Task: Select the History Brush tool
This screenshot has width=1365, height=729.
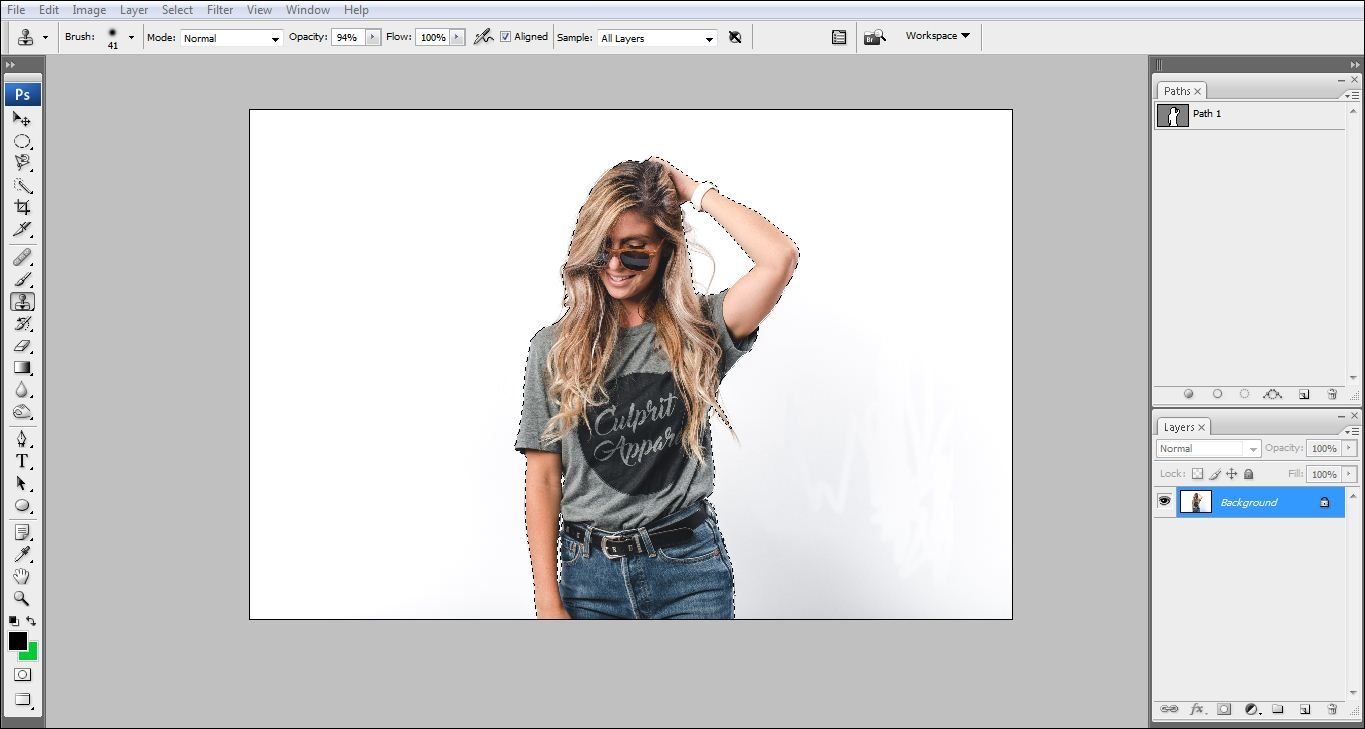Action: pyautogui.click(x=22, y=323)
